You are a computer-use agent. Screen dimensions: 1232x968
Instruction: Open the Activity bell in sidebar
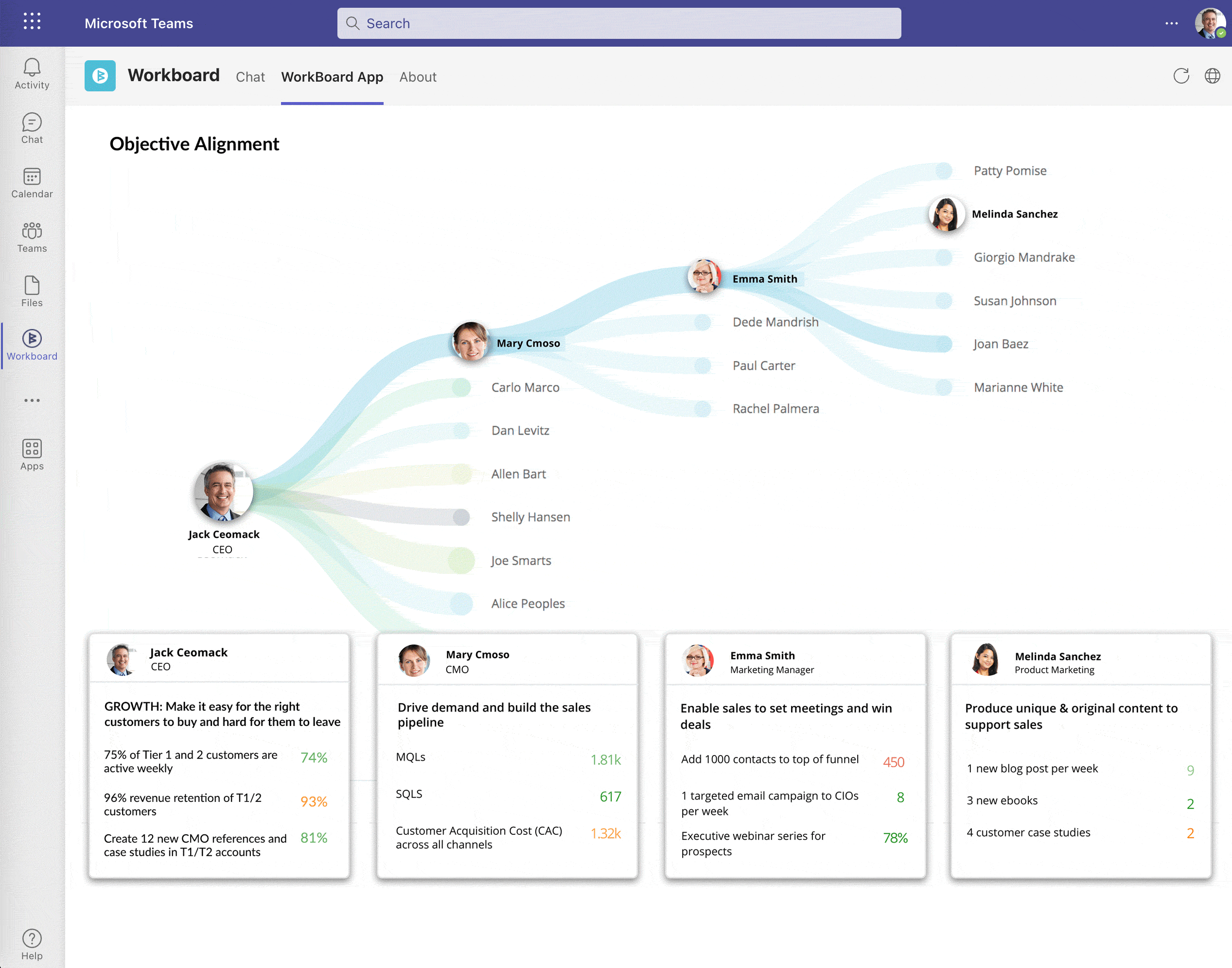point(32,74)
